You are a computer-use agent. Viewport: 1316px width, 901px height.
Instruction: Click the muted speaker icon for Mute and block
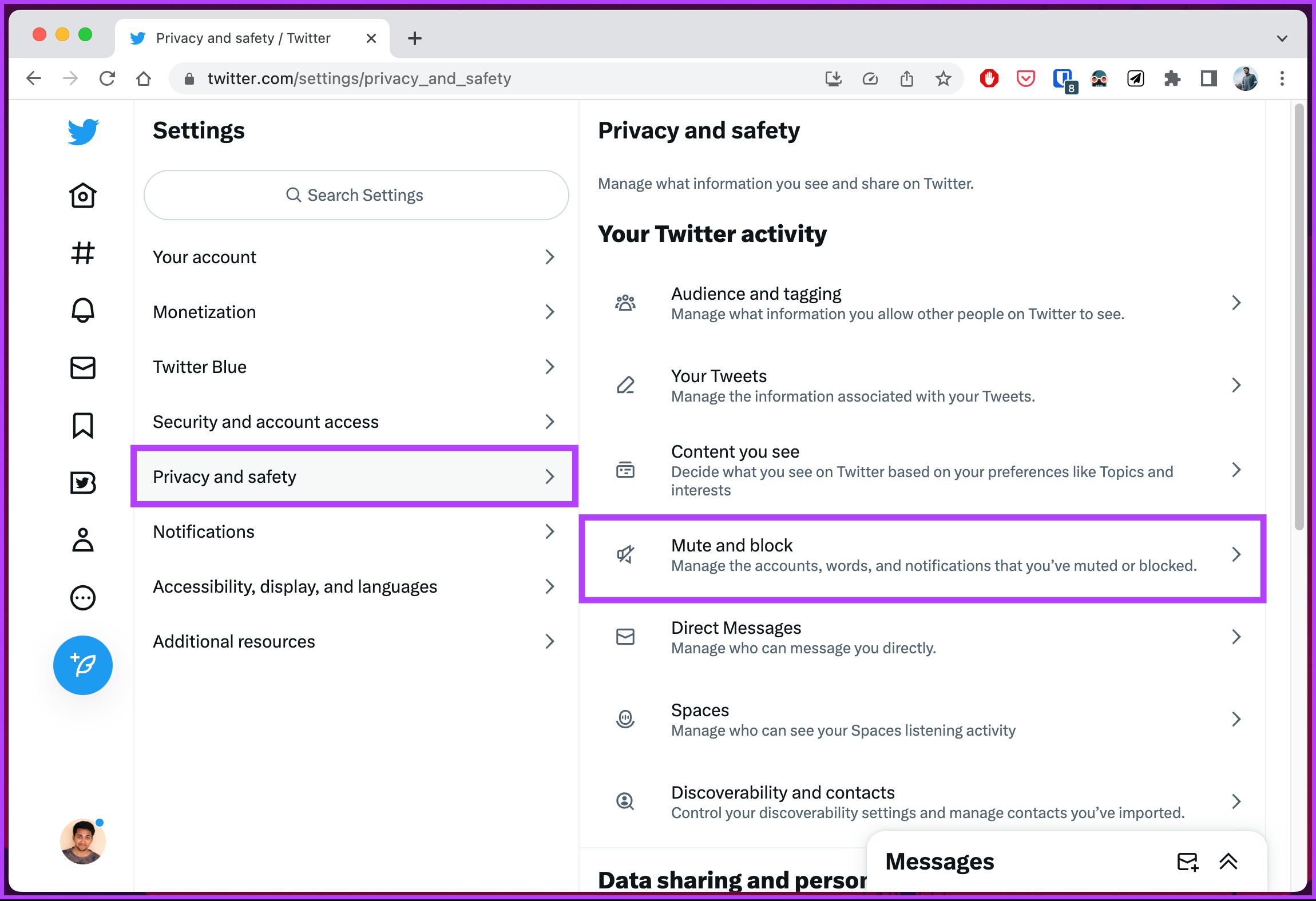625,554
